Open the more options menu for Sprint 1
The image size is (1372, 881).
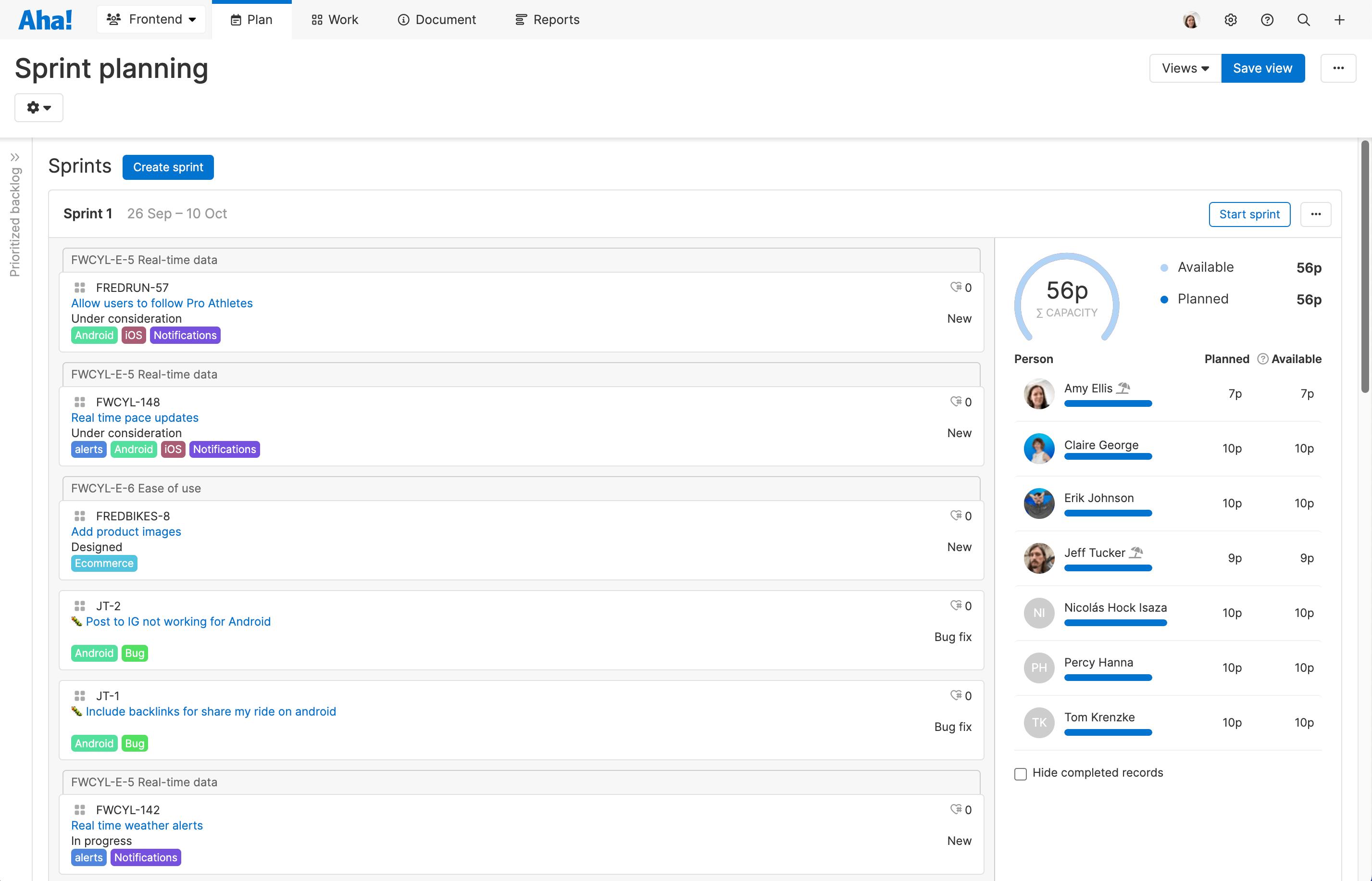1316,214
